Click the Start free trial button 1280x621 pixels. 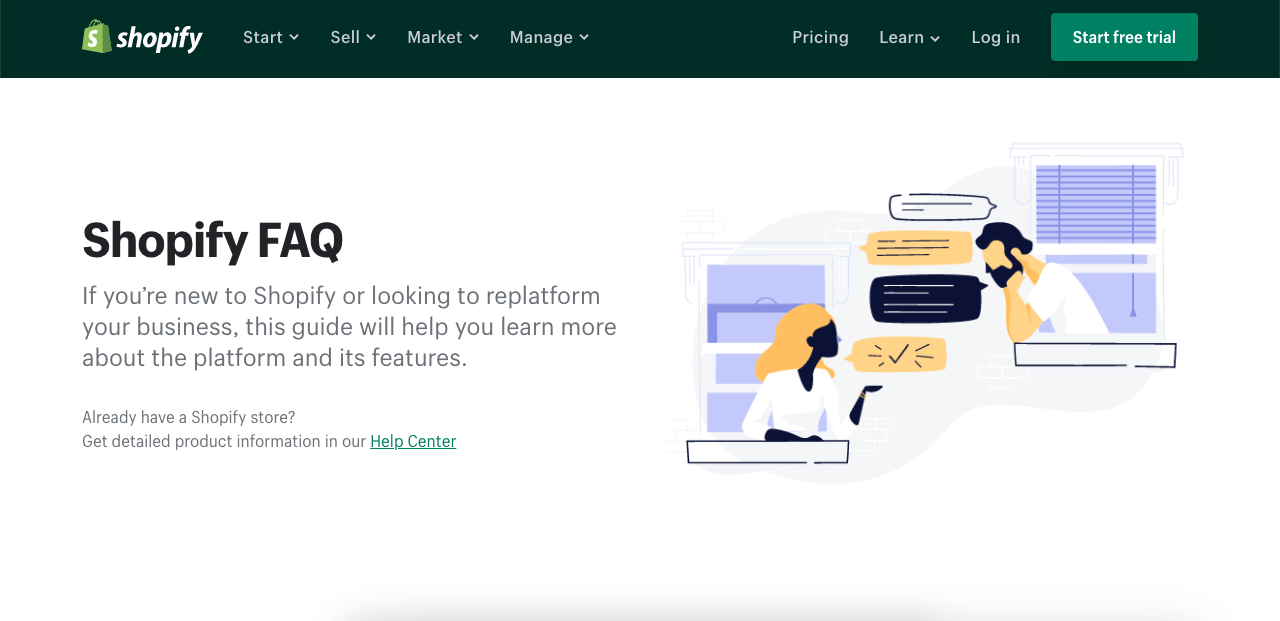click(x=1124, y=37)
